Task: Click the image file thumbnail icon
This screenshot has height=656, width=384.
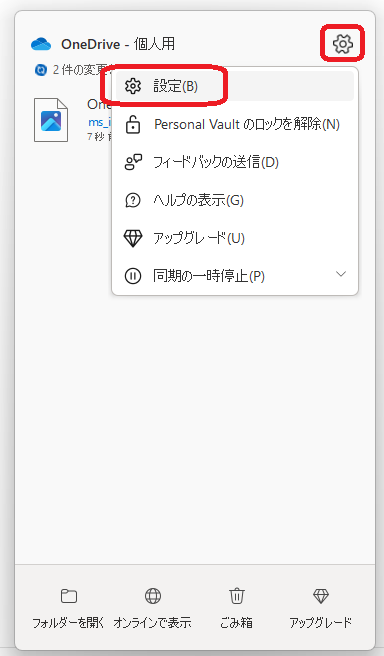Action: click(x=51, y=120)
